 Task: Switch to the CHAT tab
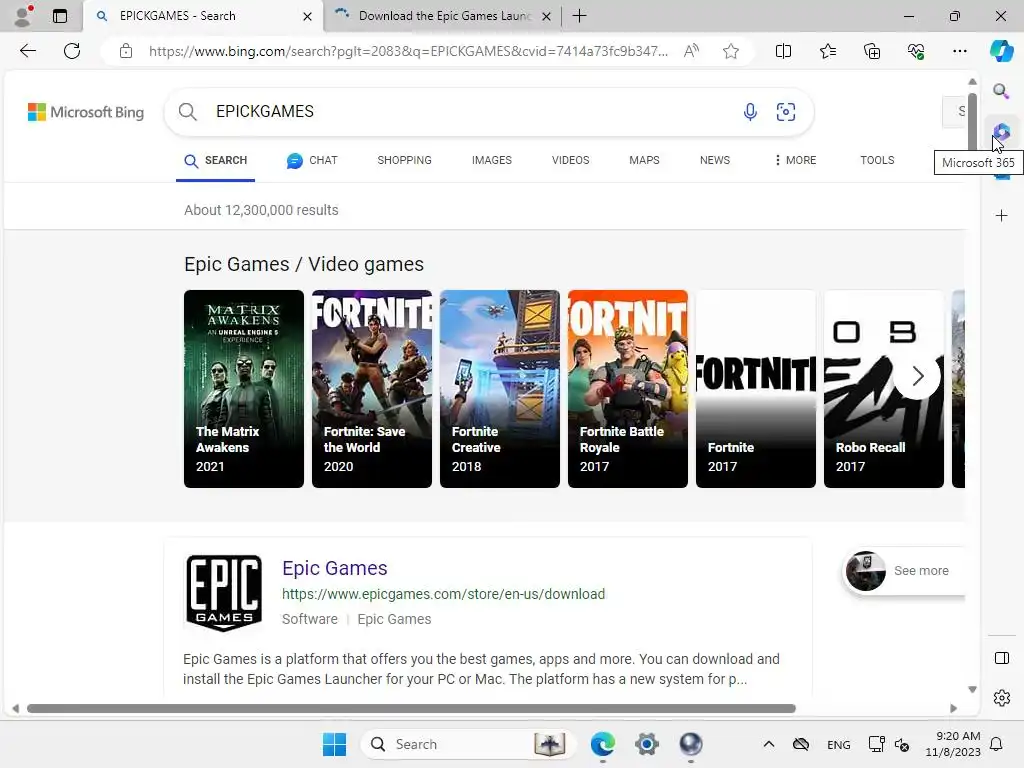coord(312,160)
